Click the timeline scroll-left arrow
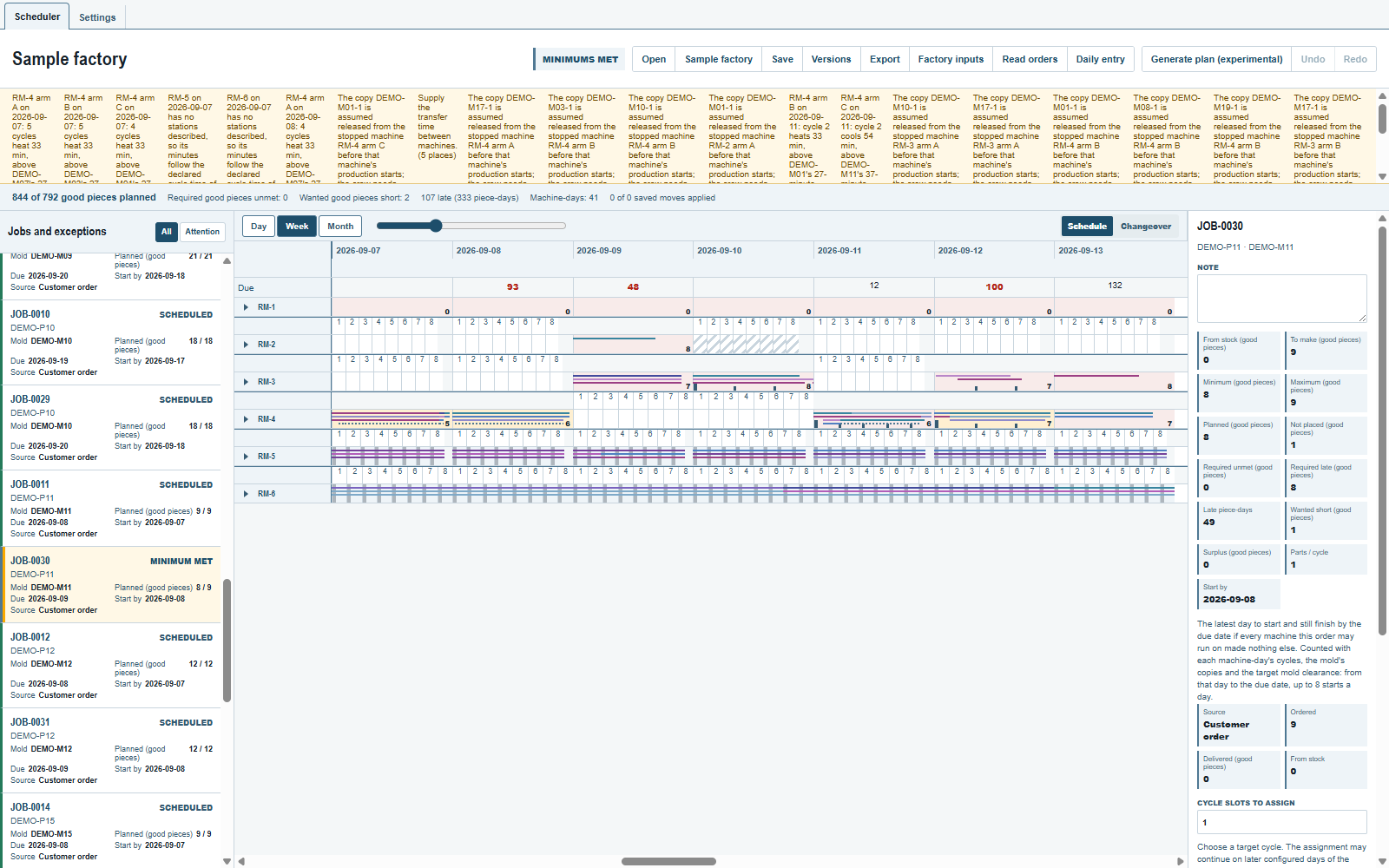The height and width of the screenshot is (868, 1389). click(x=241, y=862)
